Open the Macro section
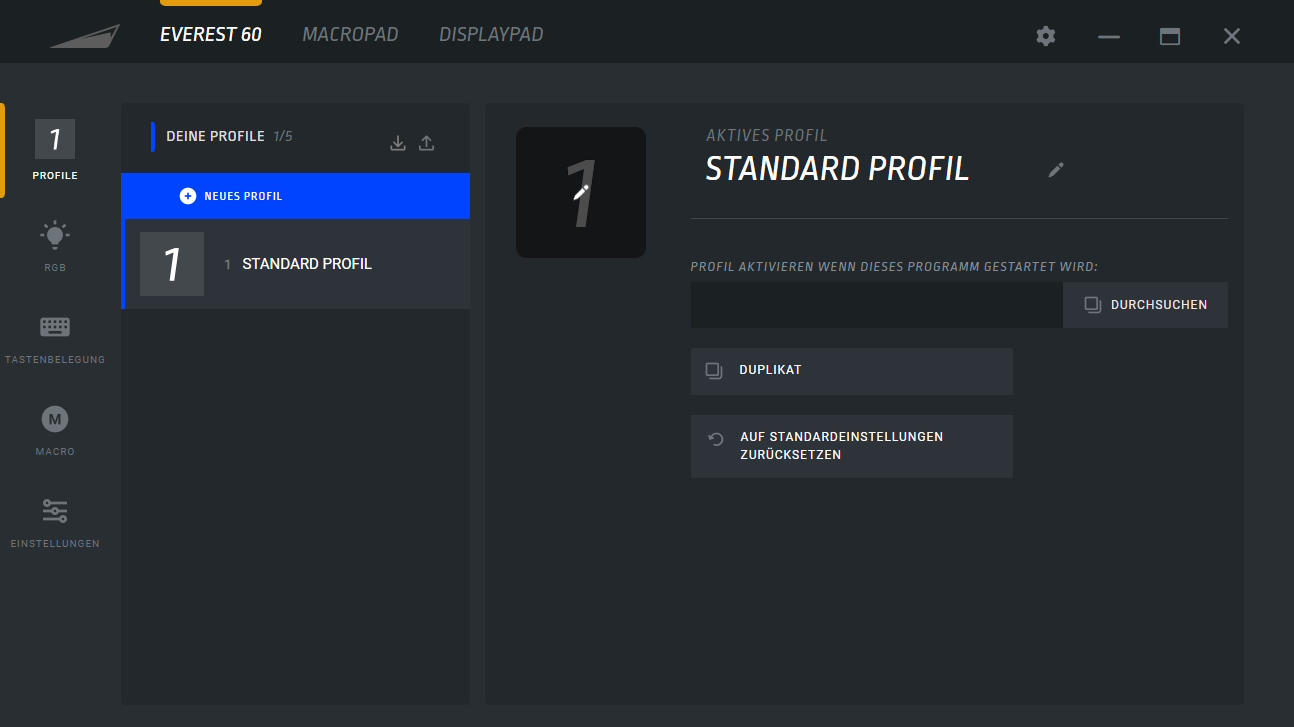1294x727 pixels. (55, 430)
